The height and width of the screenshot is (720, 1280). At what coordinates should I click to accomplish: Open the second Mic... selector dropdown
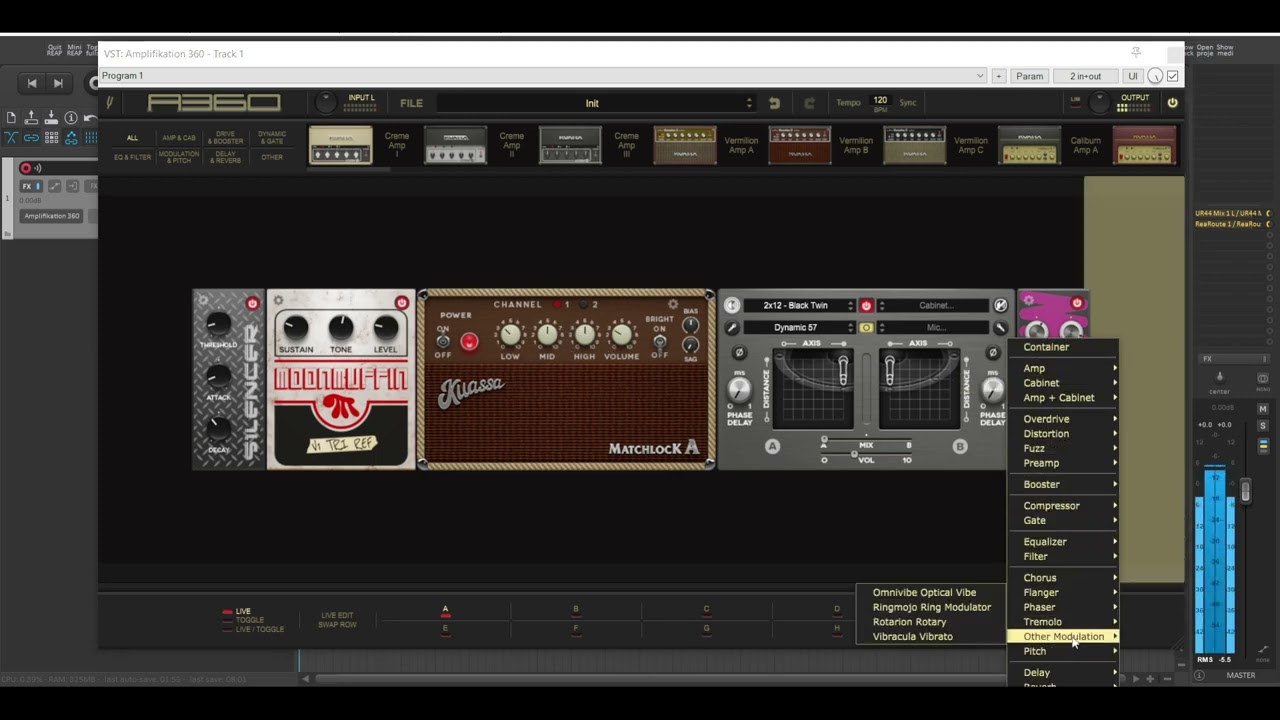[x=935, y=328]
